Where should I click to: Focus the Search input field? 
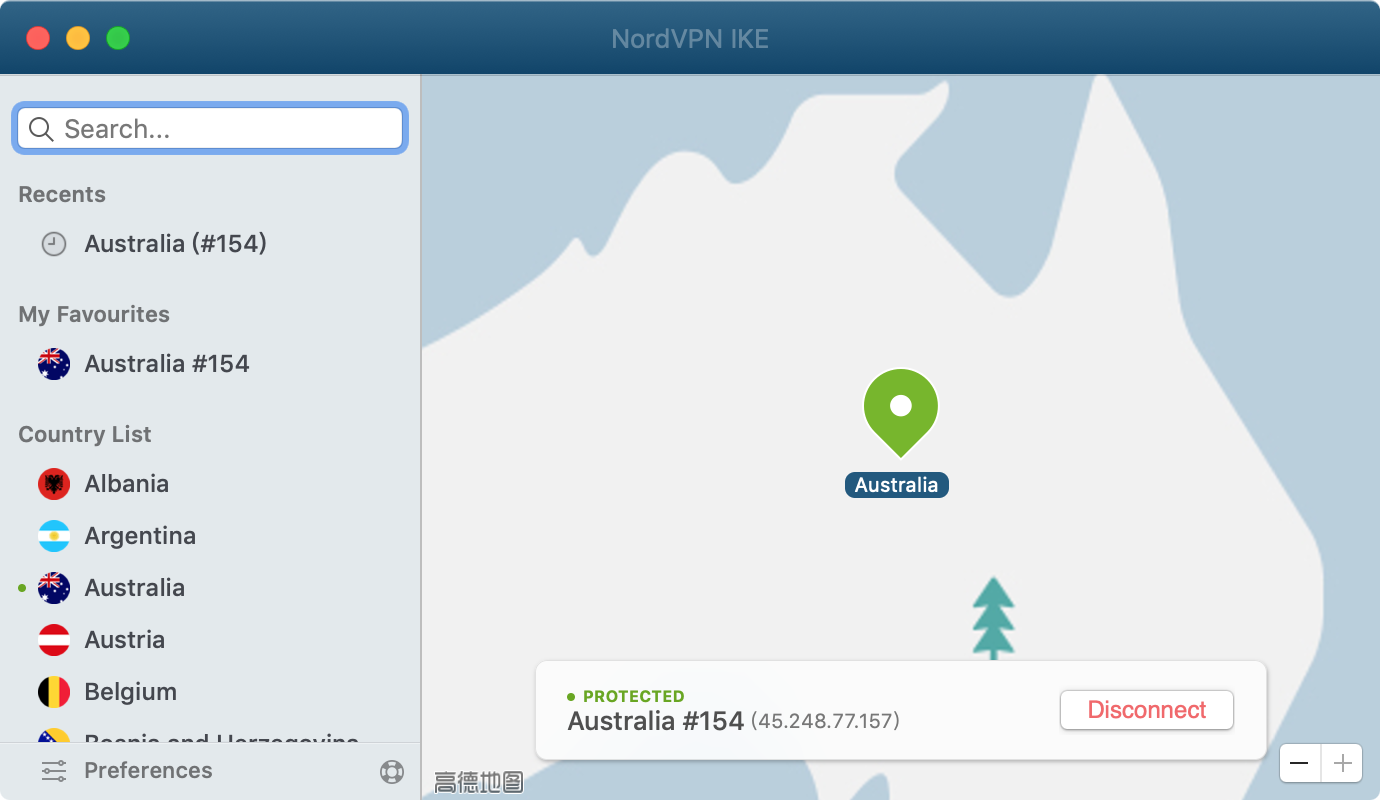(210, 129)
